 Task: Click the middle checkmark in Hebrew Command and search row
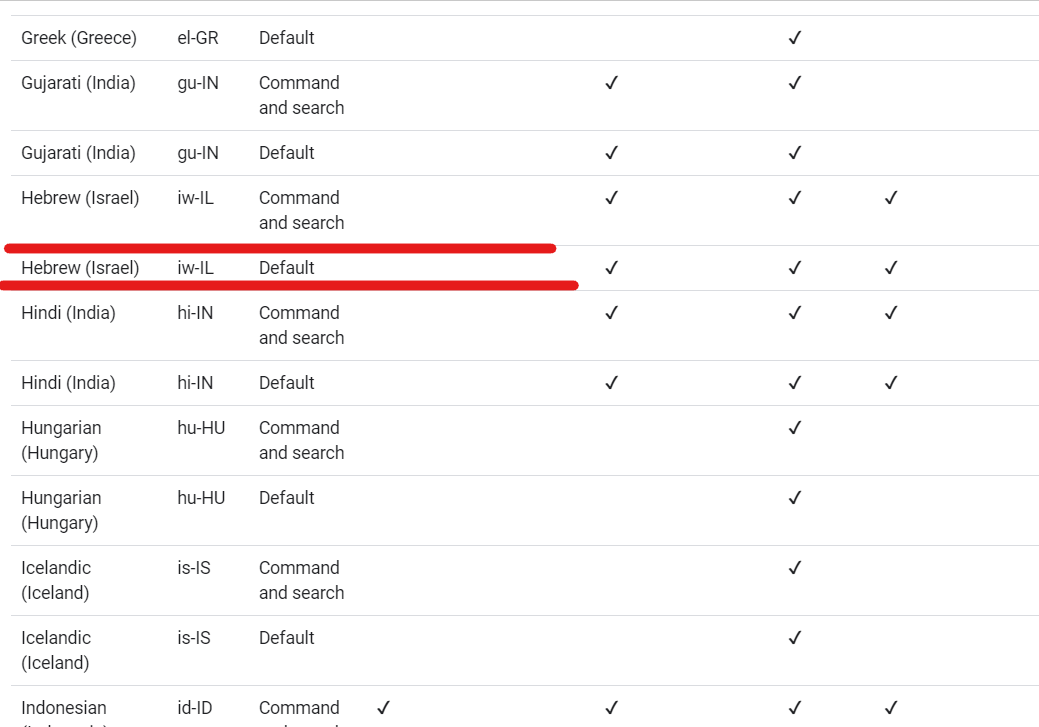pyautogui.click(x=795, y=198)
